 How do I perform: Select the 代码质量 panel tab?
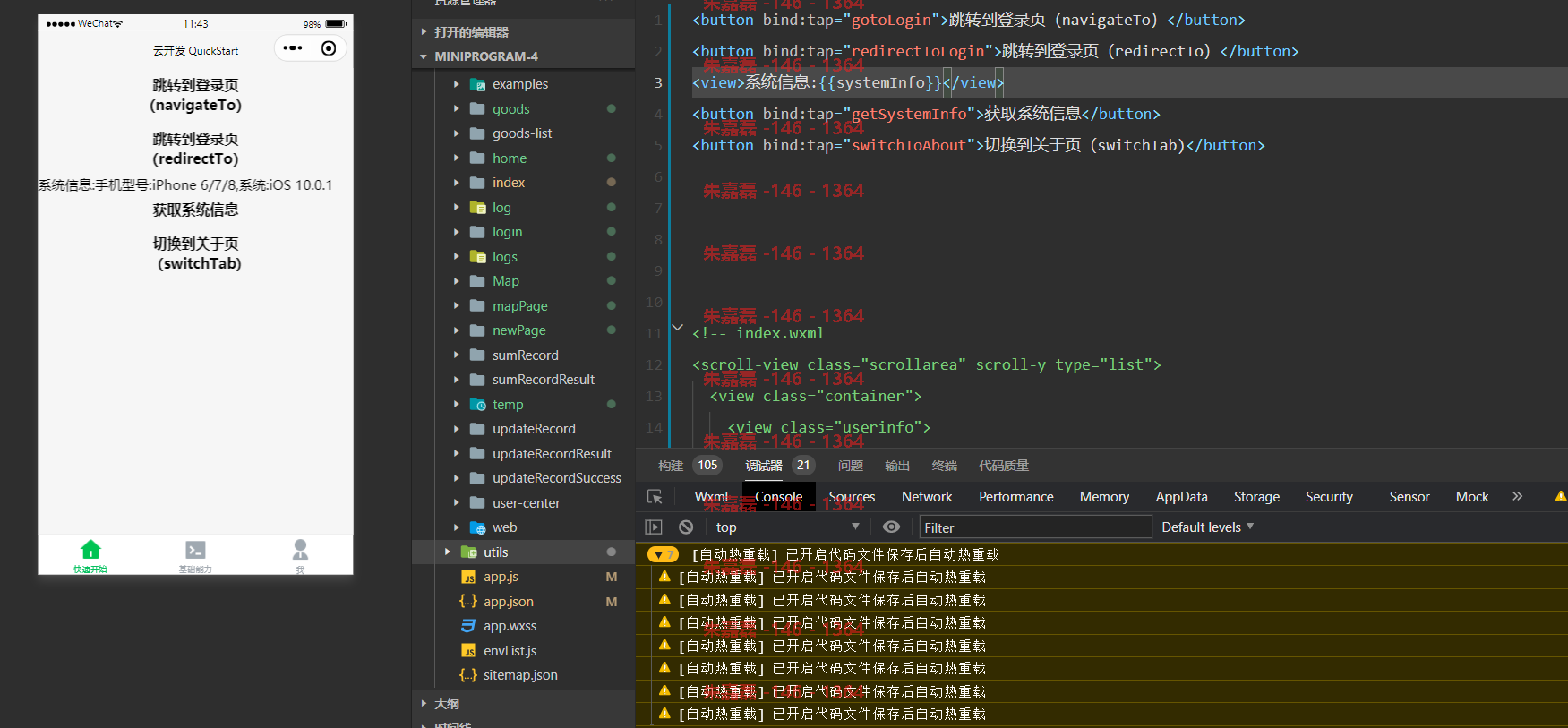click(1004, 466)
